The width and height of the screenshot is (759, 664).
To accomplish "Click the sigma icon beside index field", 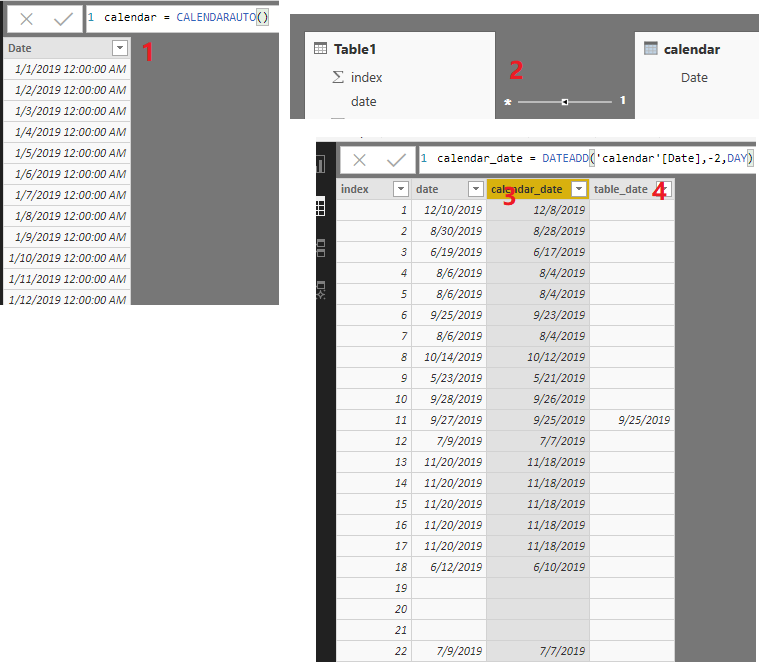I will 338,77.
